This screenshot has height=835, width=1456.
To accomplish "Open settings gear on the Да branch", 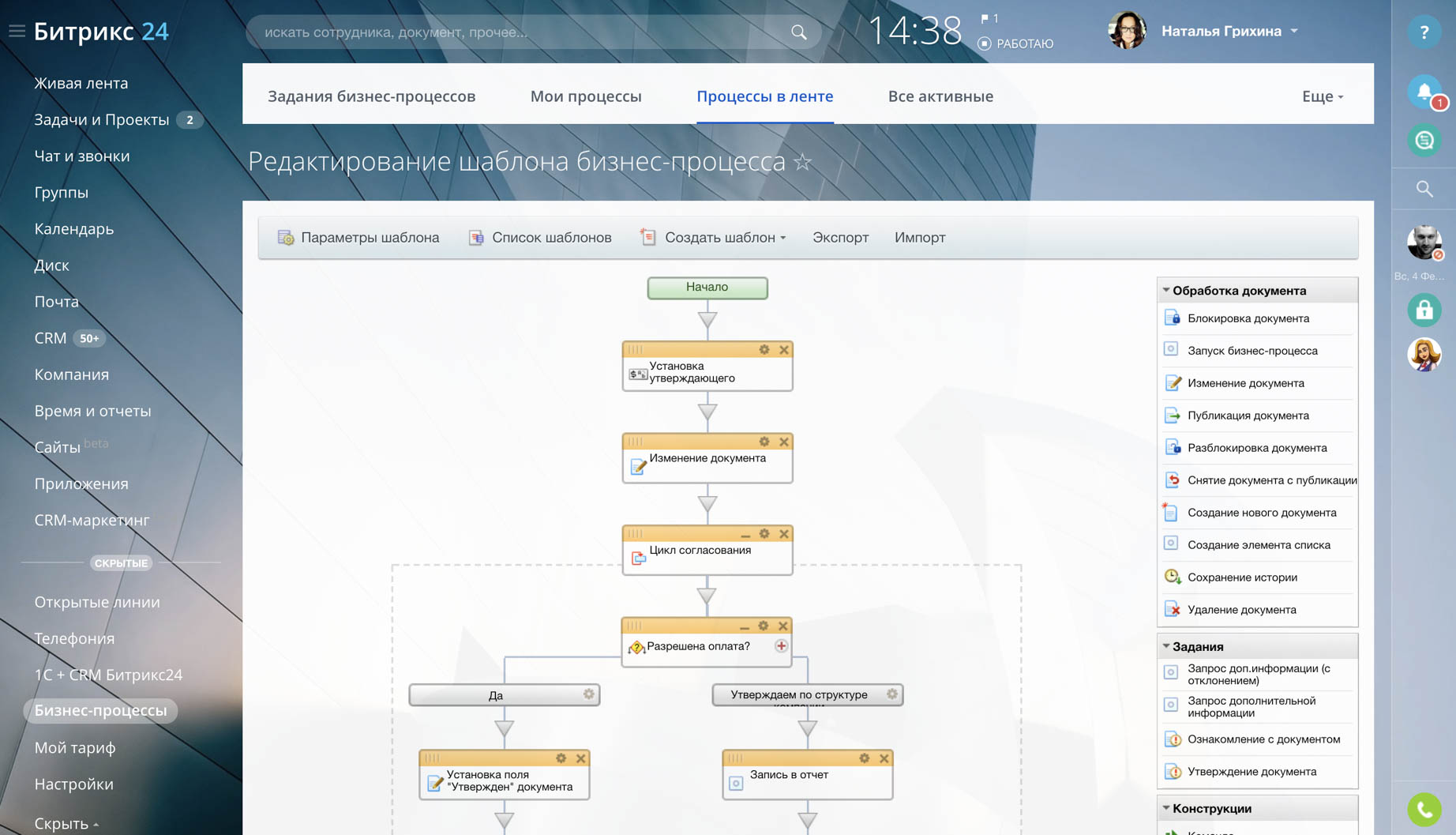I will 588,694.
